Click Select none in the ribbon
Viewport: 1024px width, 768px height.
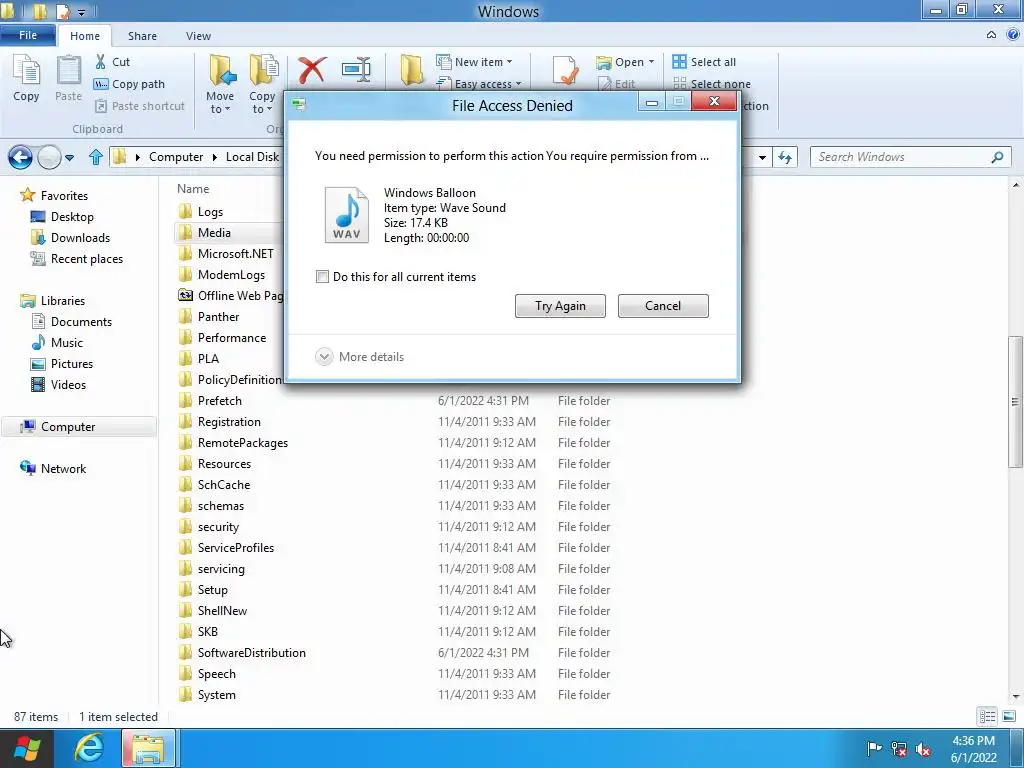712,84
